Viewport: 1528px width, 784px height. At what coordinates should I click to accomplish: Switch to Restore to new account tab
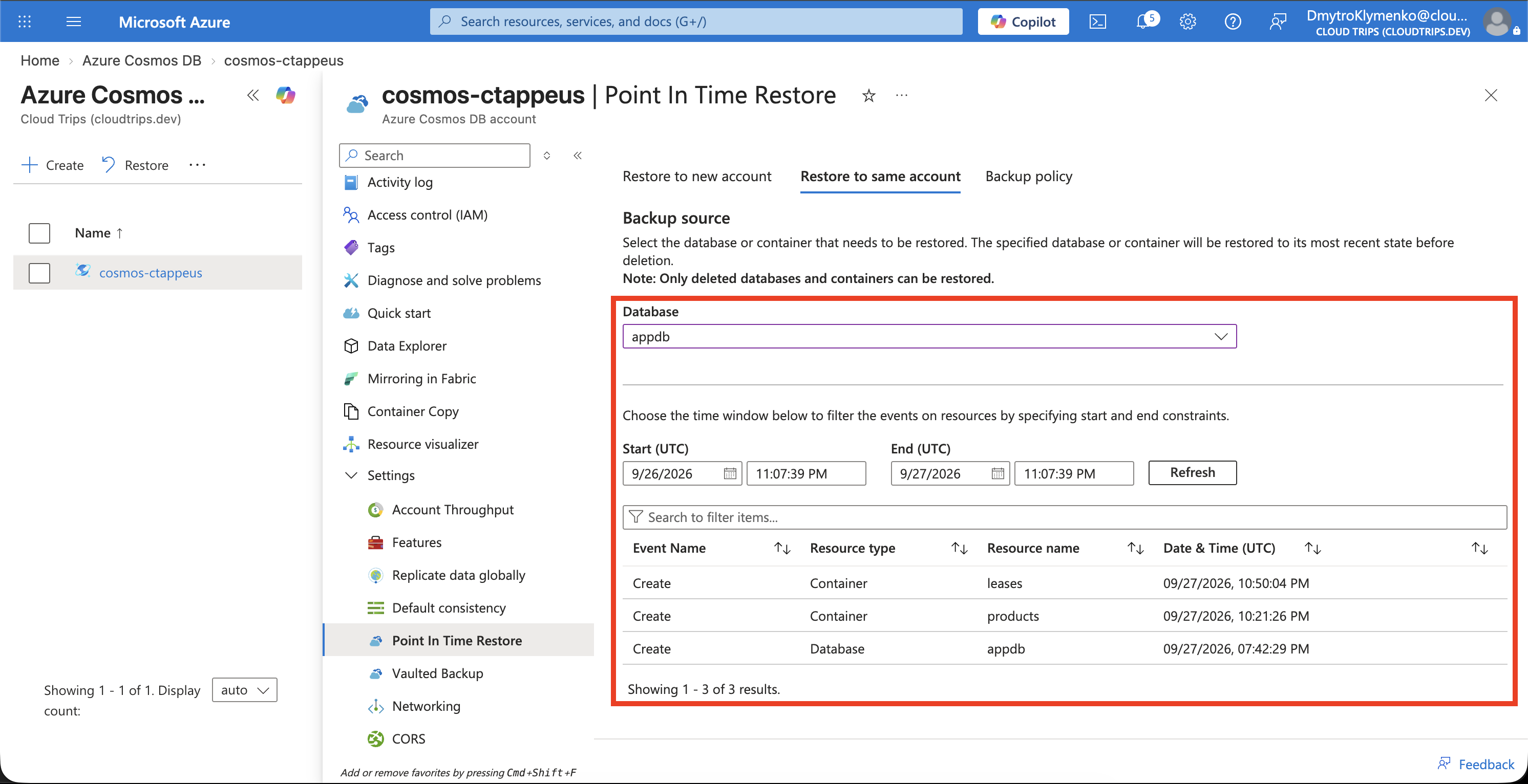(x=696, y=176)
